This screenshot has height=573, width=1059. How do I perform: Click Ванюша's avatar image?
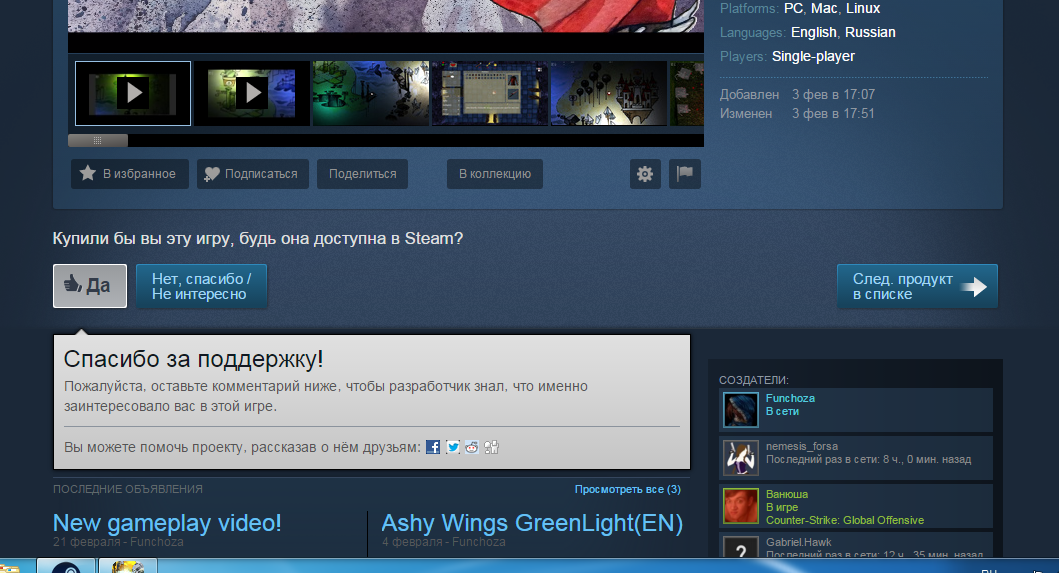tap(741, 505)
